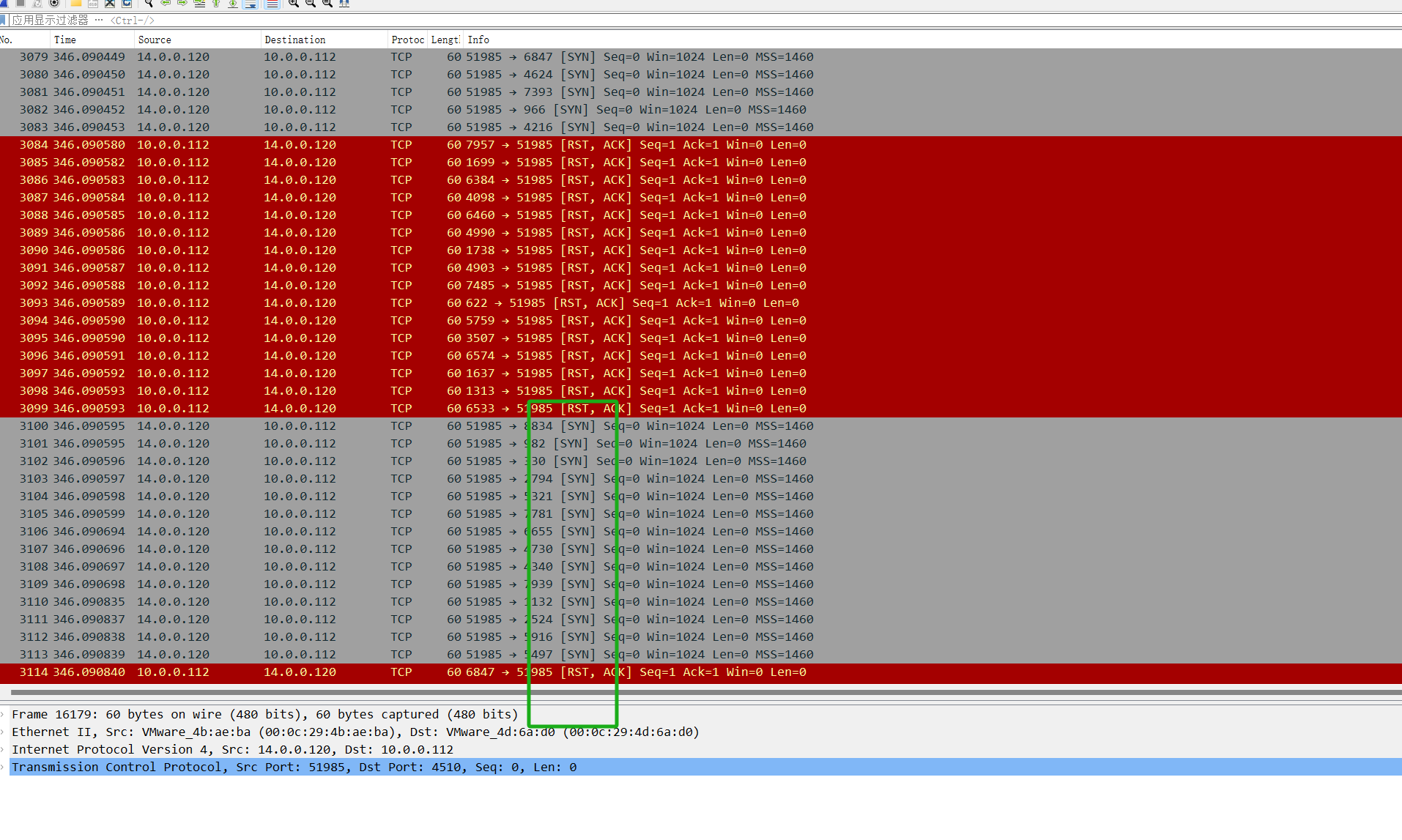Reset packet list text to normal size
1402x840 pixels.
click(x=327, y=4)
